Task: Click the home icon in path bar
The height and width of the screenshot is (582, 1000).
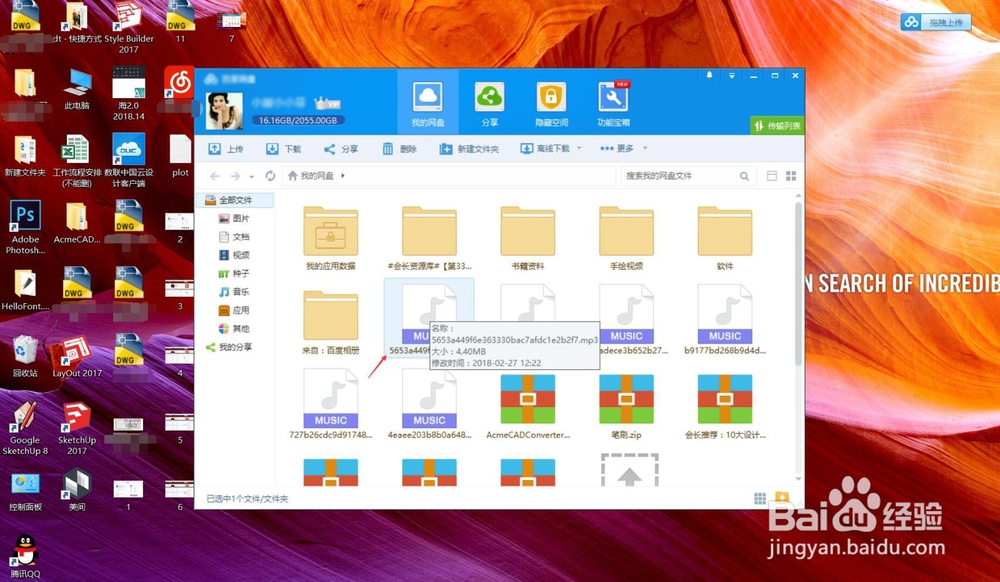Action: 293,176
